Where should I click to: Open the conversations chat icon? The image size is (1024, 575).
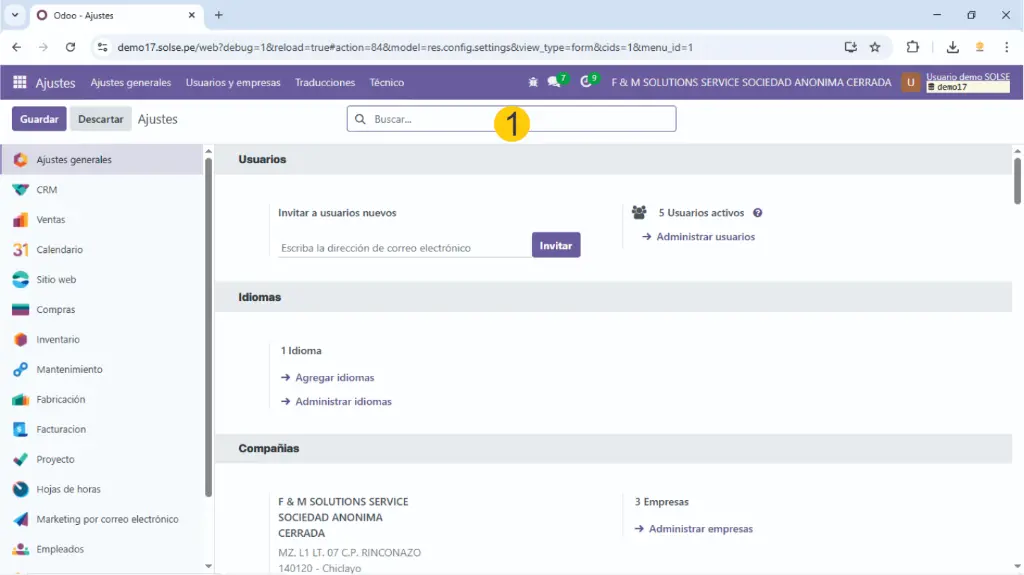tap(554, 83)
